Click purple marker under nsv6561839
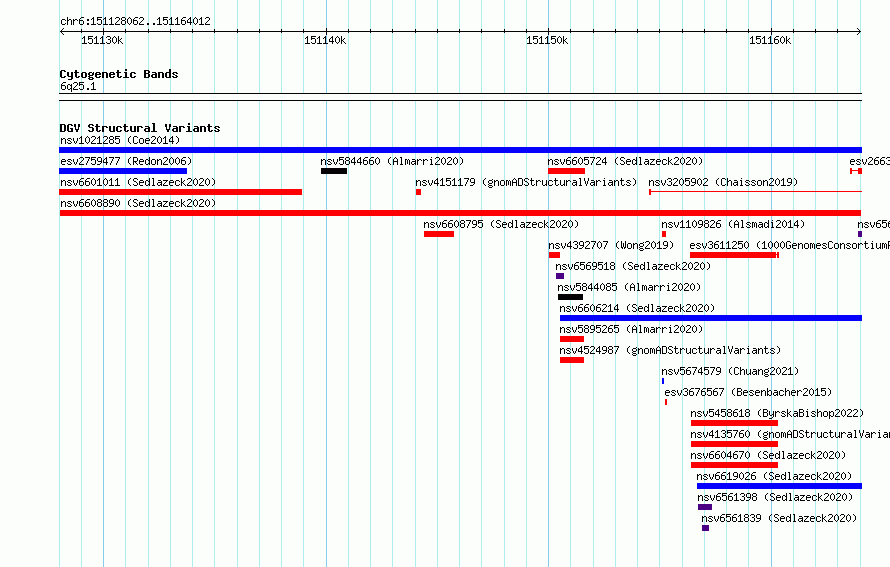Viewport: 890px width, 567px height. [706, 528]
